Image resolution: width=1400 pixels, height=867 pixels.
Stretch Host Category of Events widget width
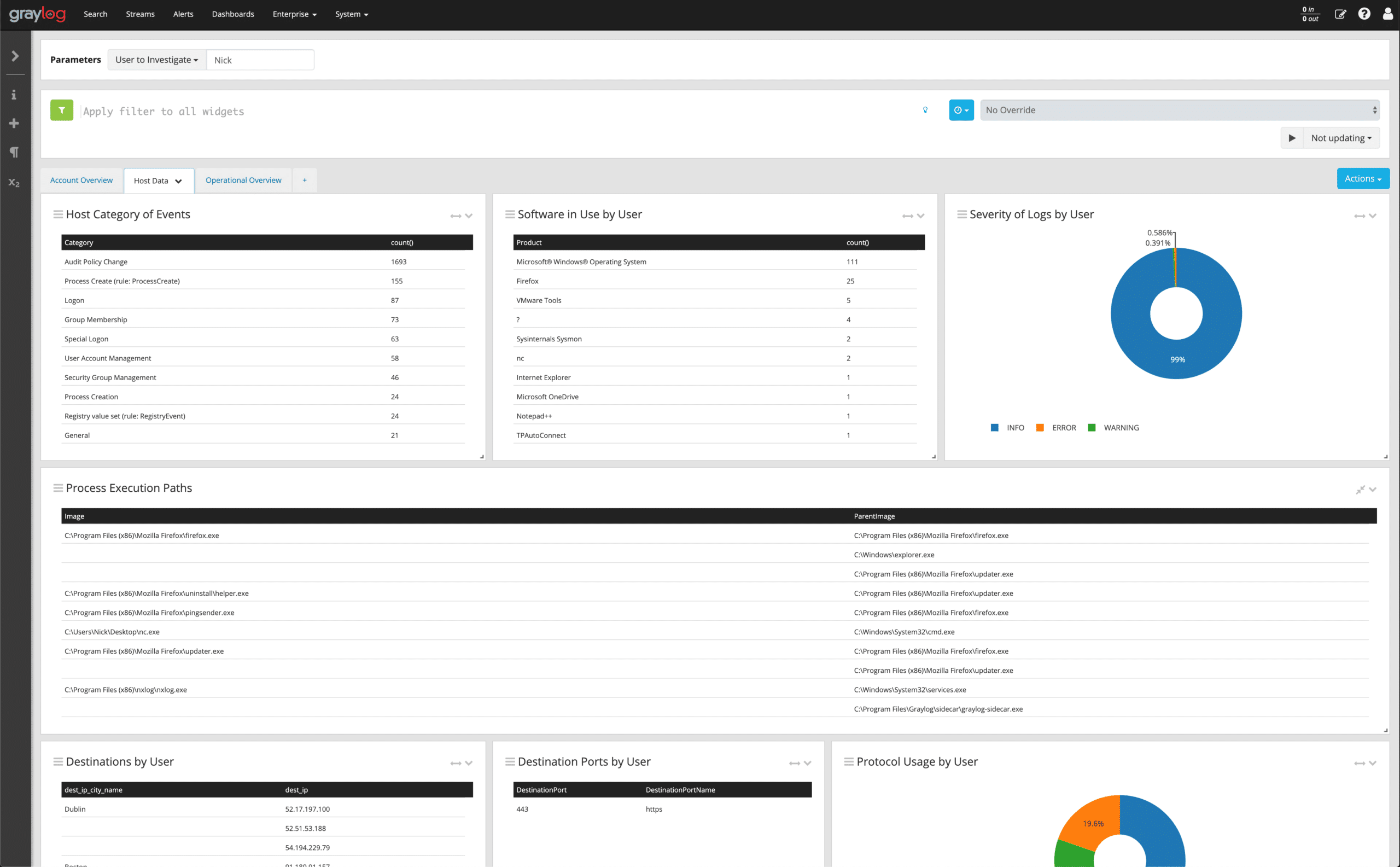click(x=455, y=216)
